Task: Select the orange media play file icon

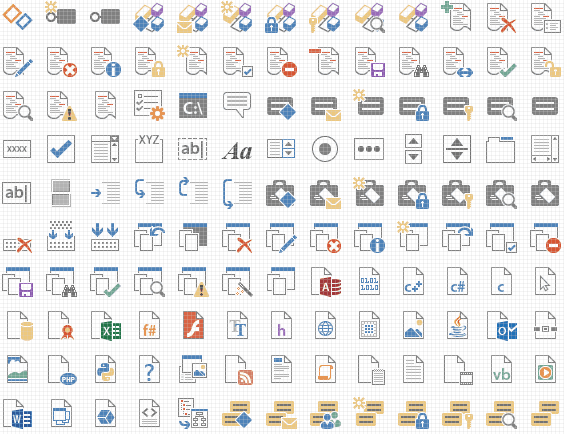Action: click(545, 369)
